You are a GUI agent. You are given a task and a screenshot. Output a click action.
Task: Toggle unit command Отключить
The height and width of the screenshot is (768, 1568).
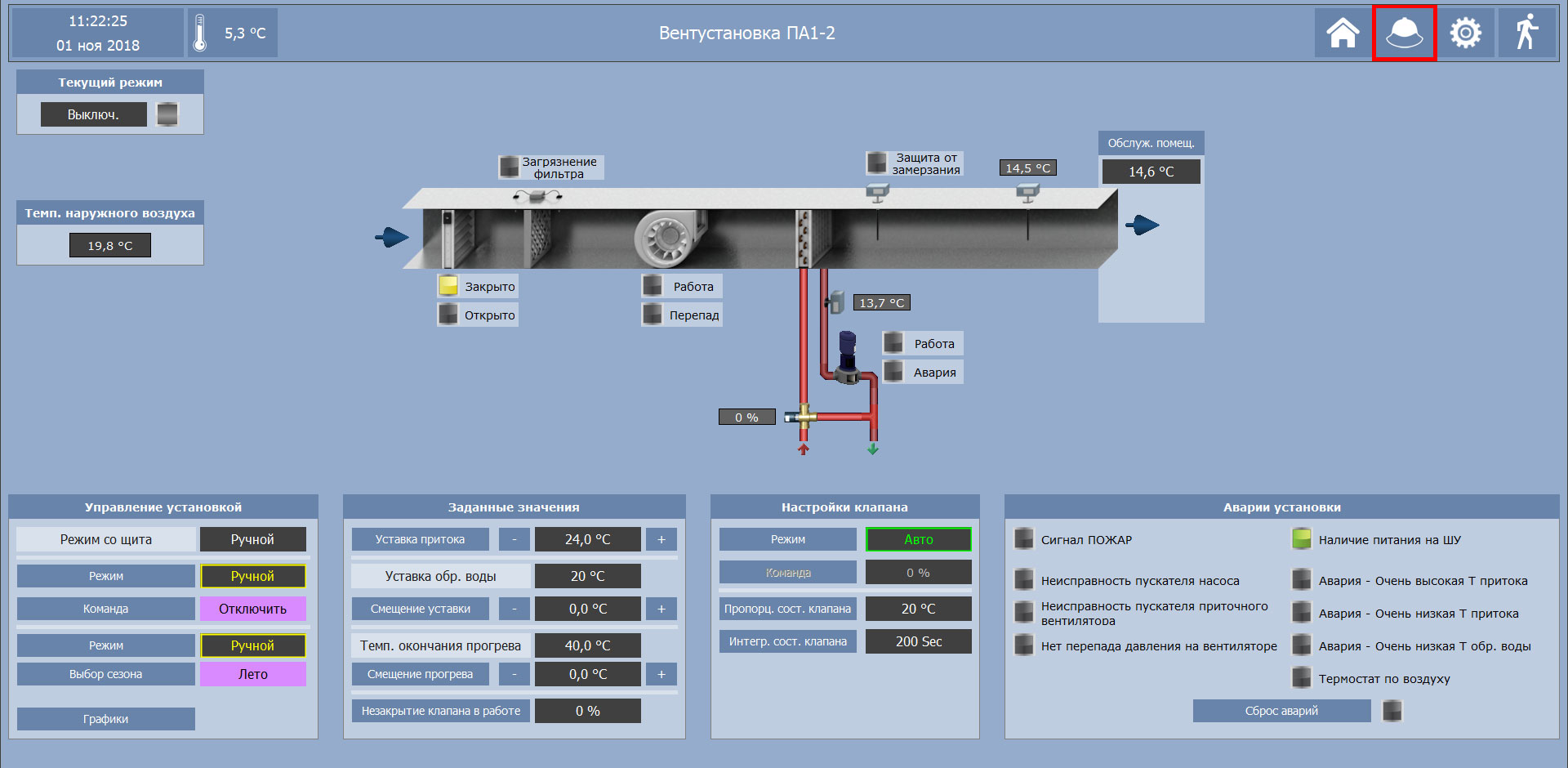pyautogui.click(x=252, y=609)
